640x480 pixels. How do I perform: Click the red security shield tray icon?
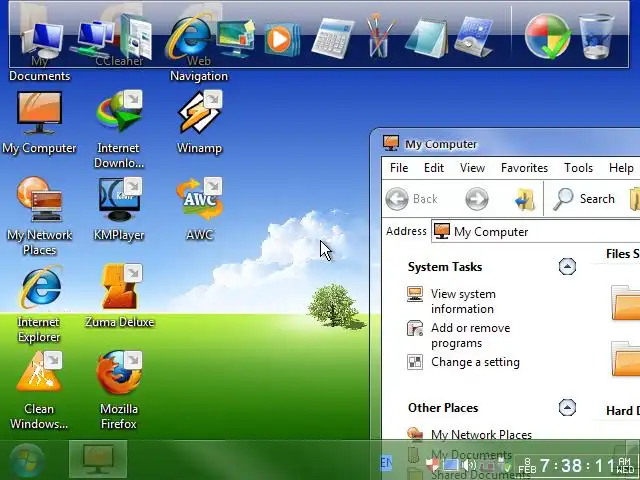(x=433, y=464)
